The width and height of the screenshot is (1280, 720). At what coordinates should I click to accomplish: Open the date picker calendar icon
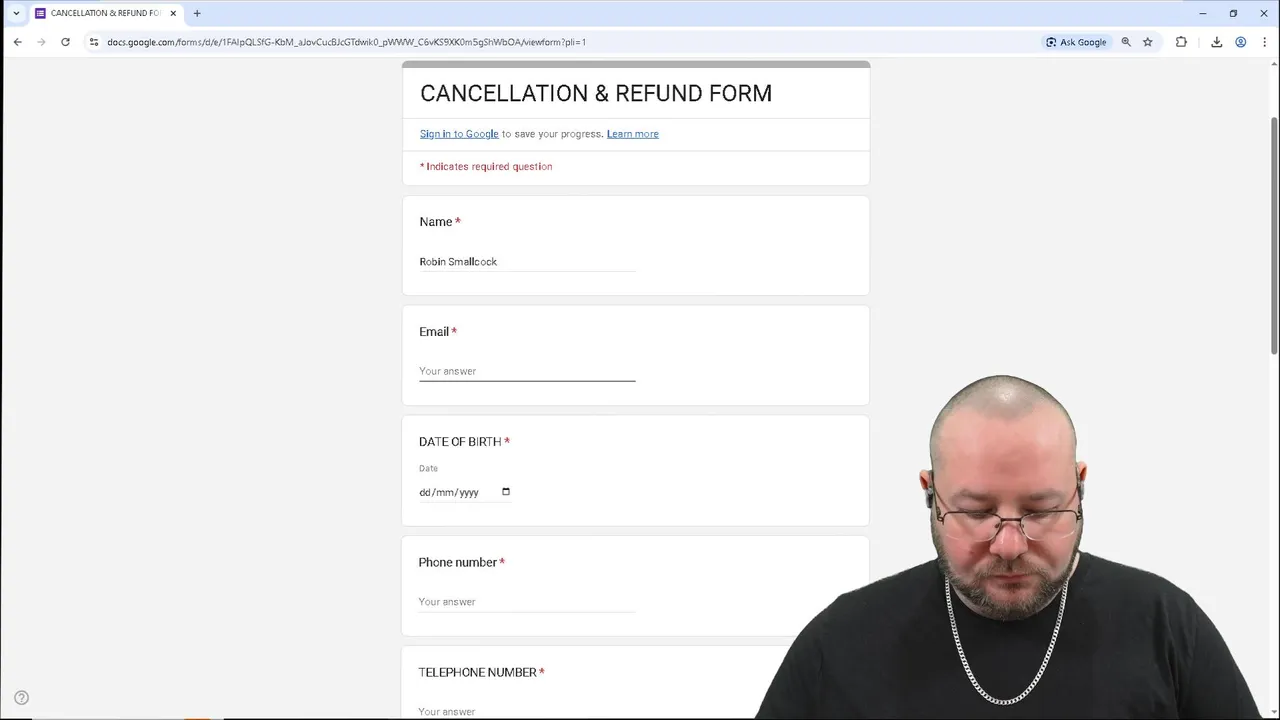pos(505,492)
